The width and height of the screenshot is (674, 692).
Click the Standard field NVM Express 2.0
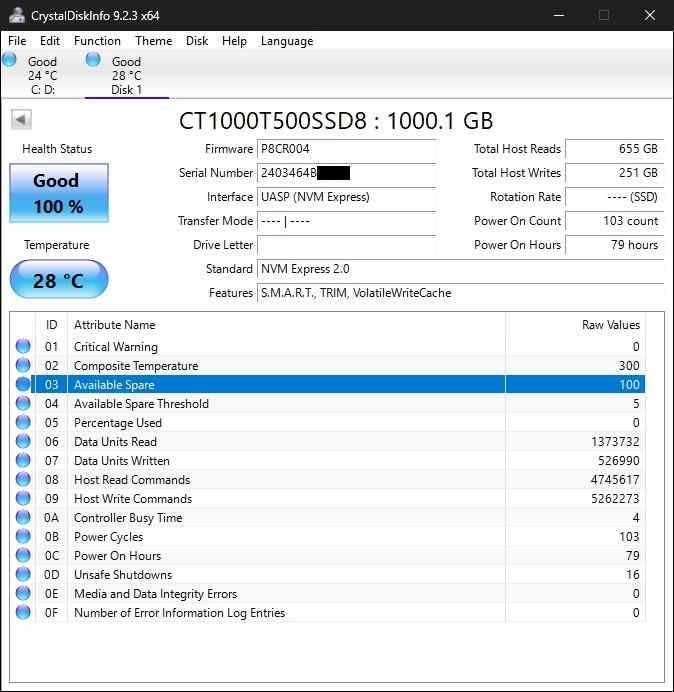460,268
